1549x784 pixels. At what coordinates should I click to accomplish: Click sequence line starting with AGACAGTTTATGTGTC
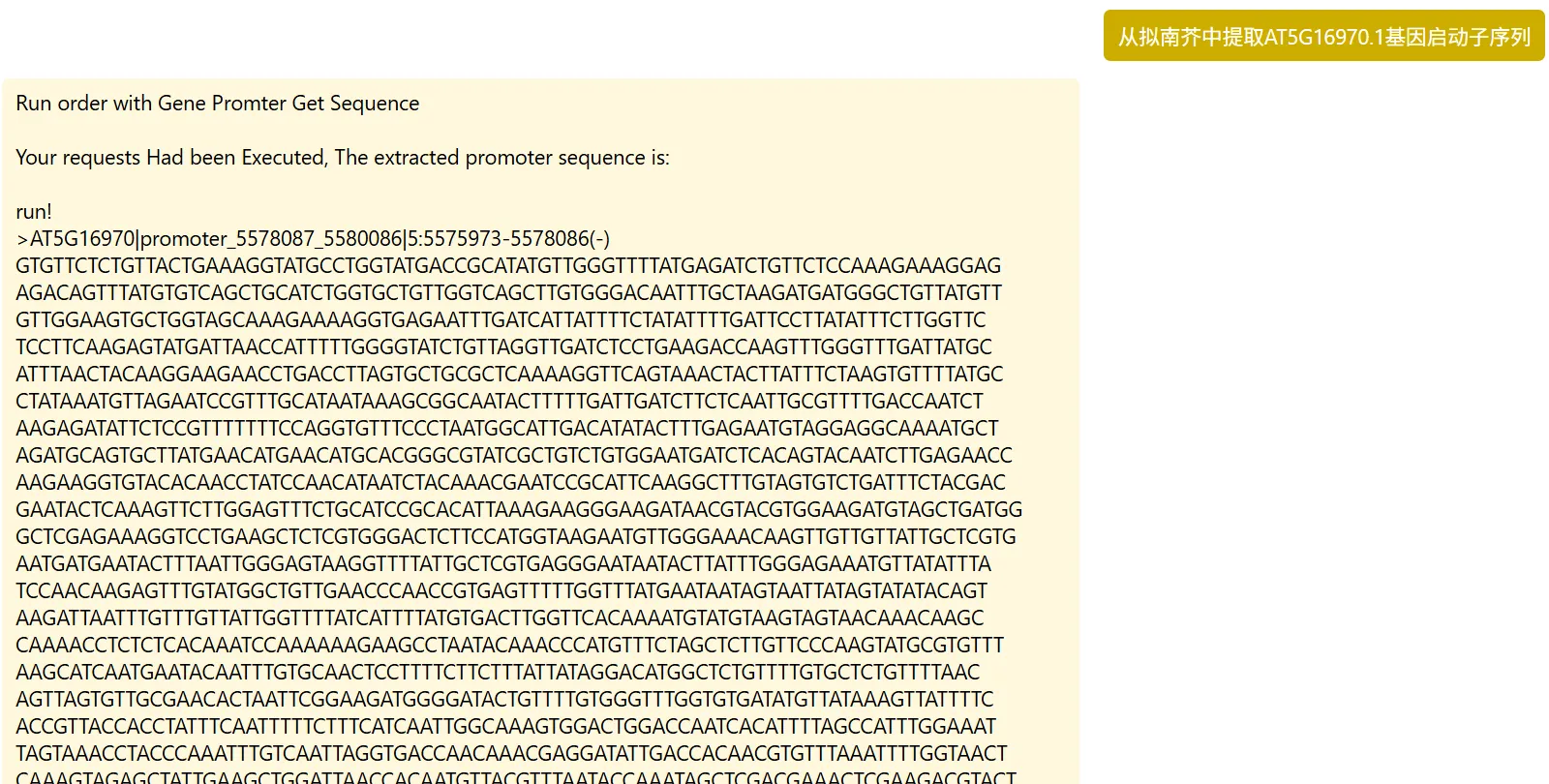pos(508,293)
